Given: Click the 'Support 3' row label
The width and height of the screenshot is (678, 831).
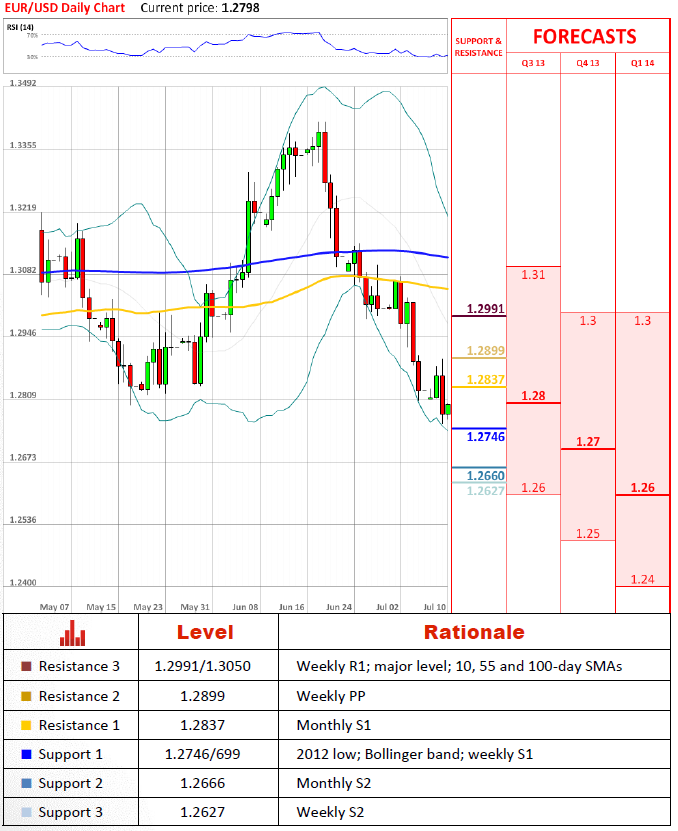Looking at the screenshot, I should coord(71,813).
